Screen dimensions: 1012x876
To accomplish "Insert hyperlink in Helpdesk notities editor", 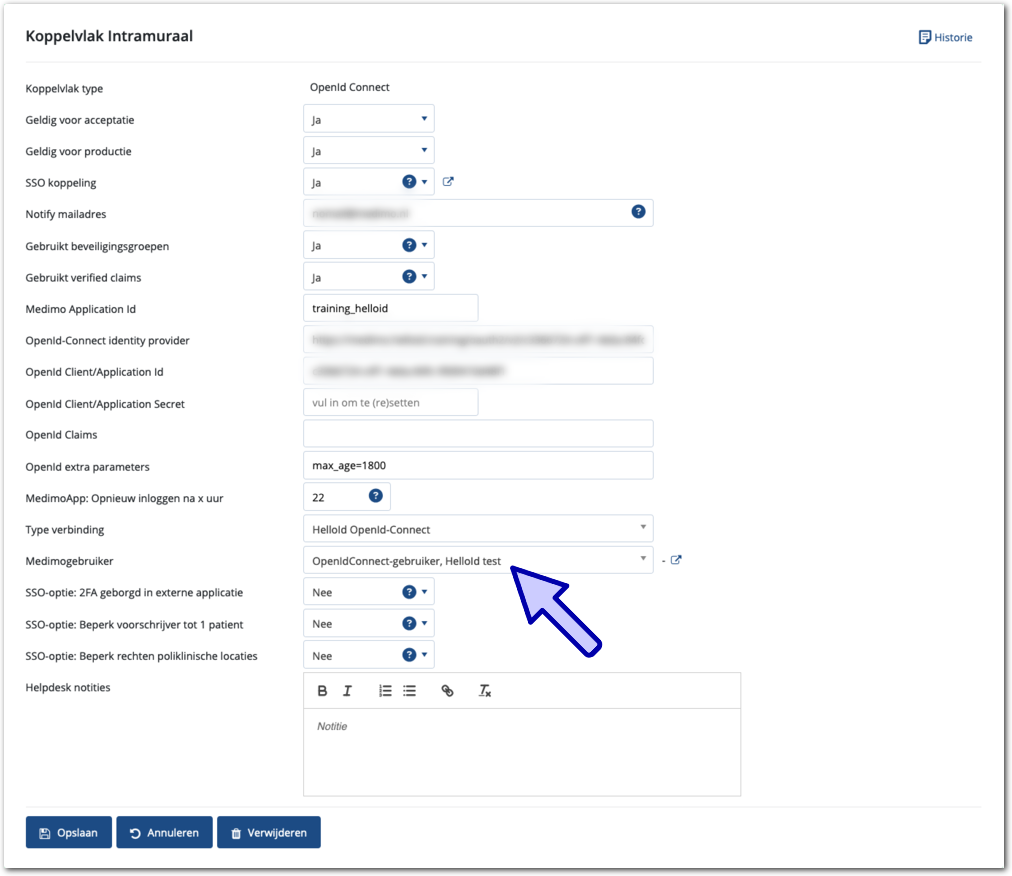I will click(x=447, y=691).
